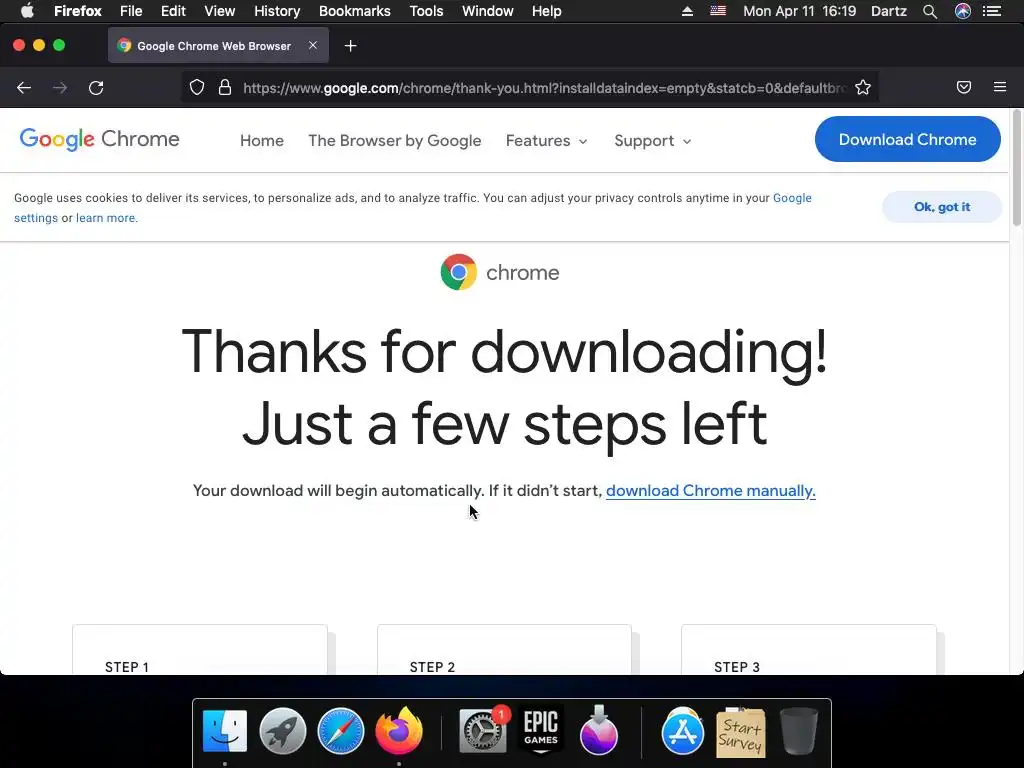
Task: Open tracking protection shield icon
Action: (197, 88)
